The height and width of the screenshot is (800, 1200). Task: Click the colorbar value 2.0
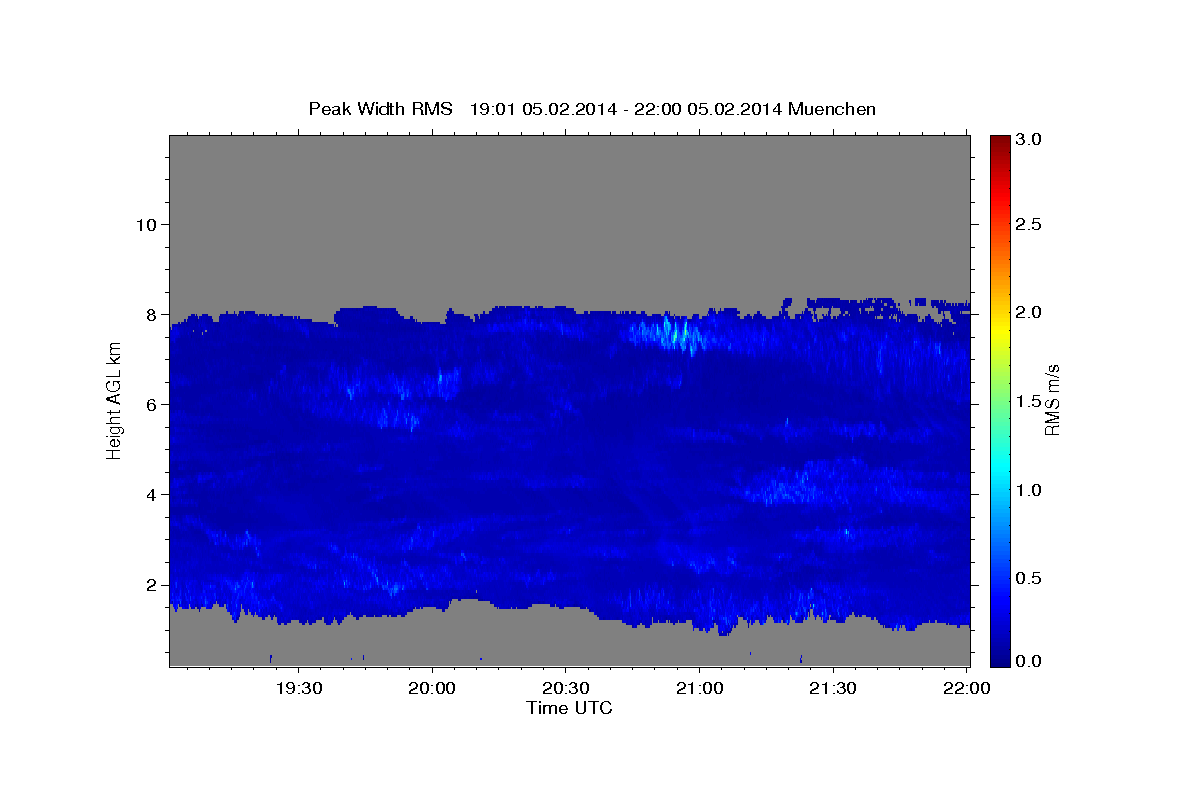pos(1030,313)
